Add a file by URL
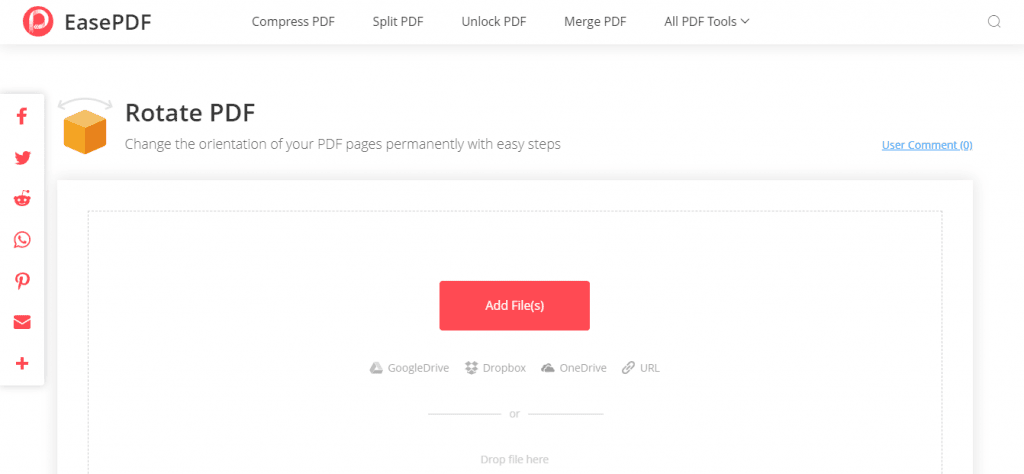1024x474 pixels. 641,368
